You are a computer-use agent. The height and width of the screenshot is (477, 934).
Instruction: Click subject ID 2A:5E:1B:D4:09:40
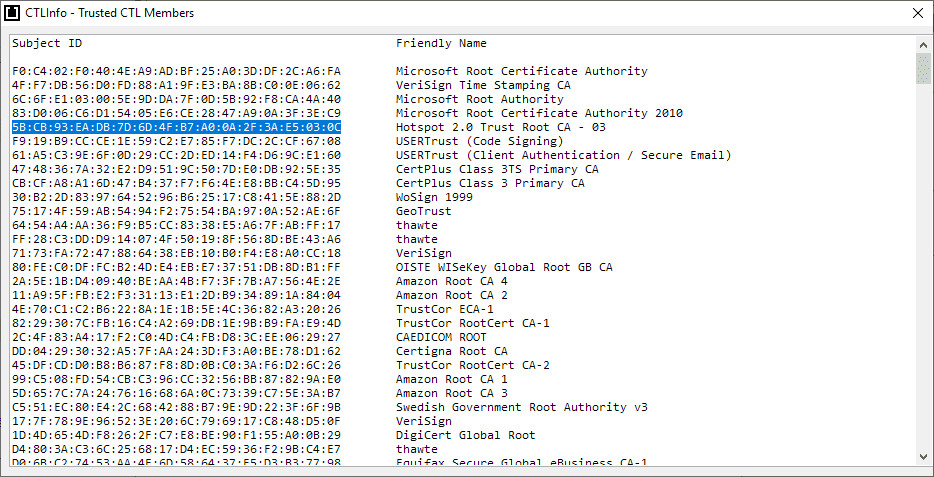(x=176, y=281)
